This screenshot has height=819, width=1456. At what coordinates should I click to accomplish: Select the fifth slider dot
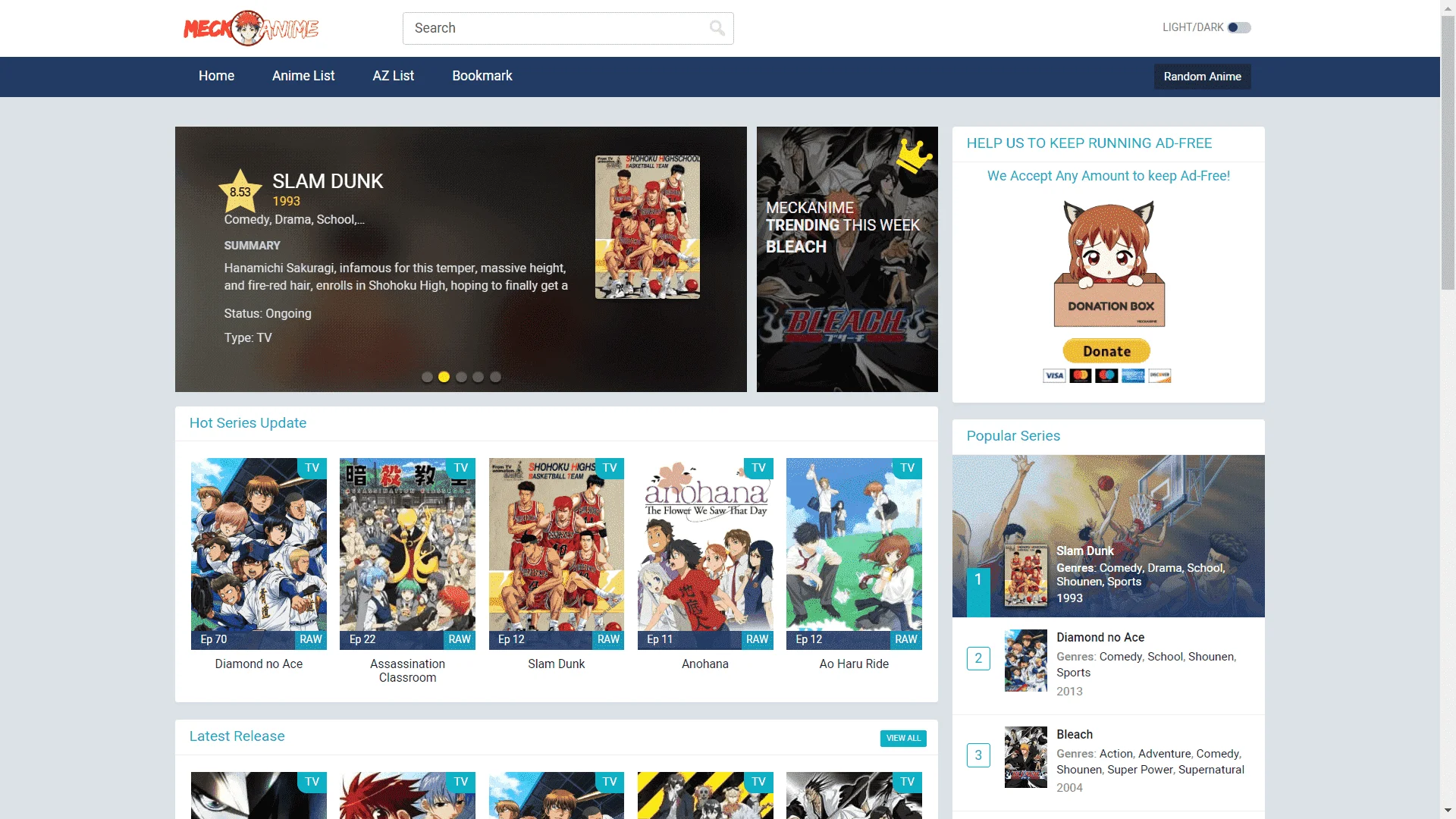point(495,377)
